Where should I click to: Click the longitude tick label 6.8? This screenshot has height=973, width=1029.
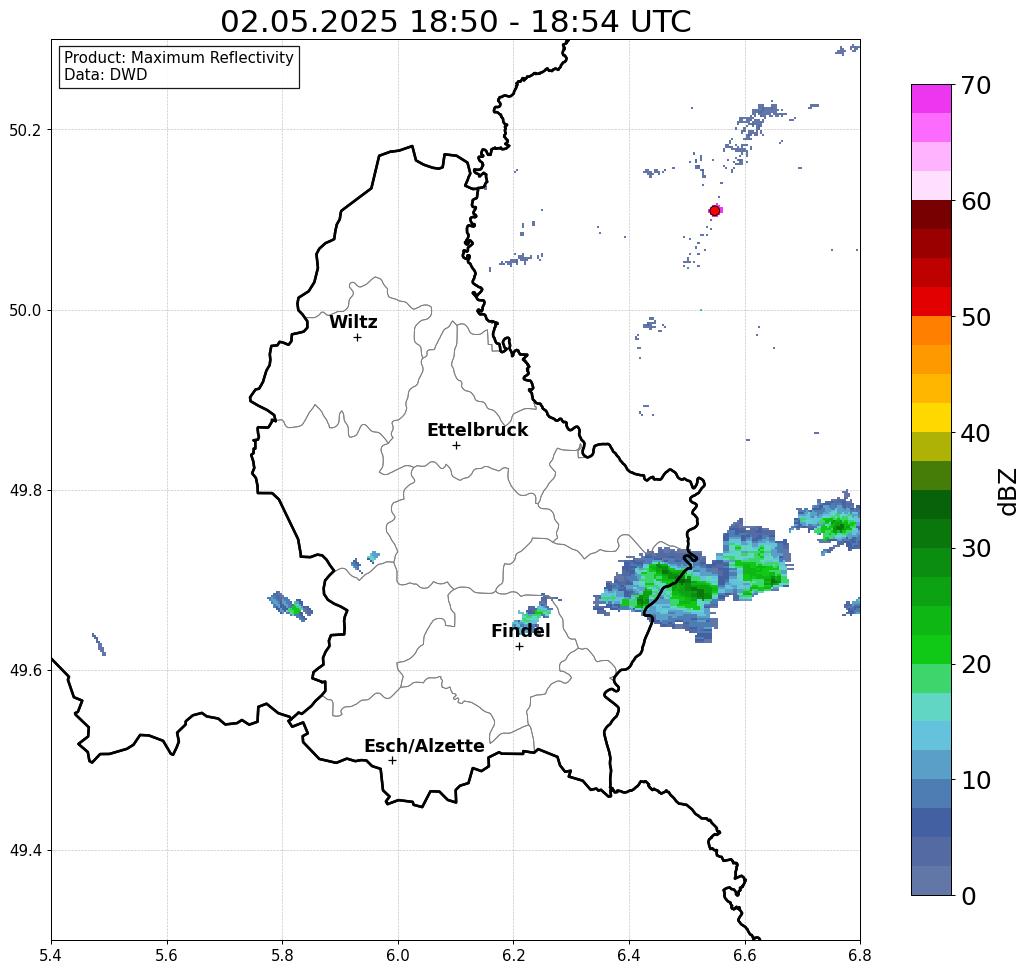(860, 955)
